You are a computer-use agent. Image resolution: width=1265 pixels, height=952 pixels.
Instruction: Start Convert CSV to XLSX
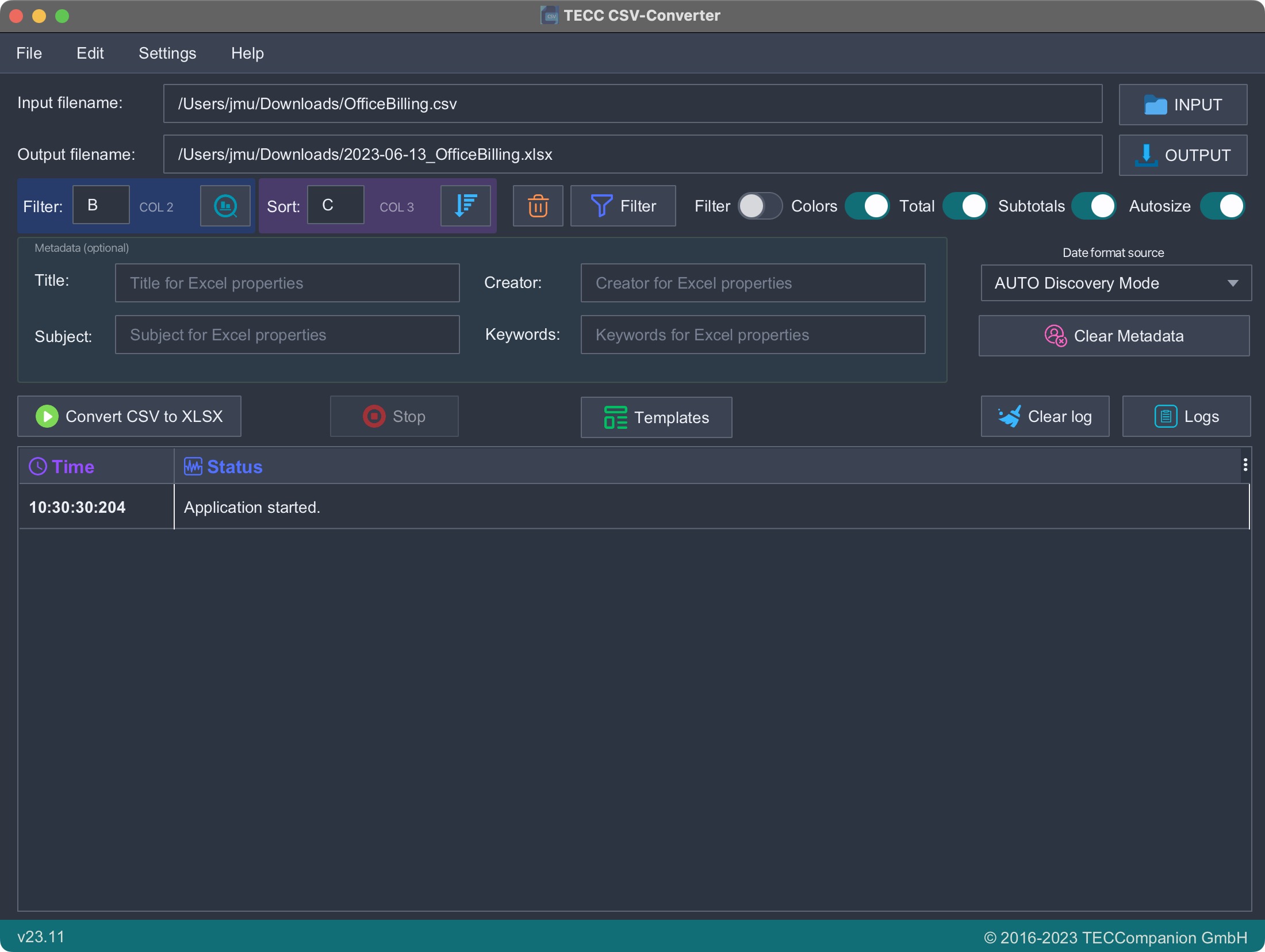click(129, 416)
